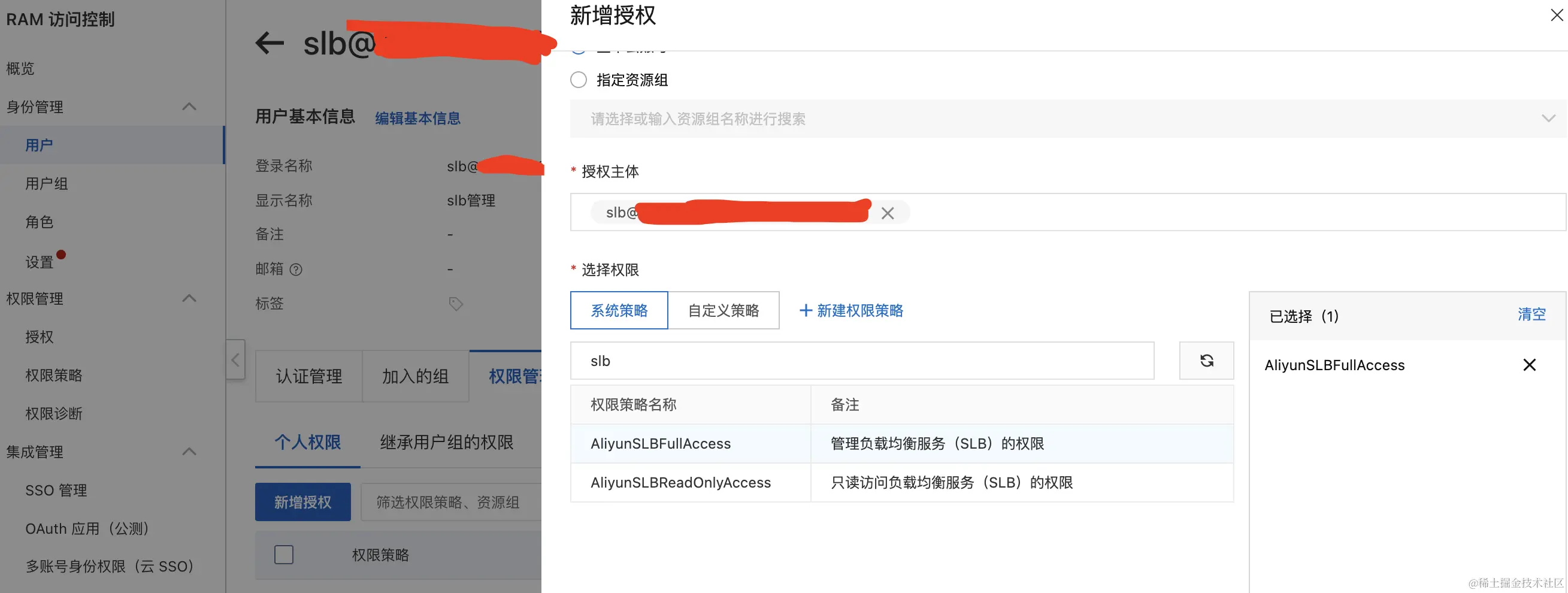
Task: Open 权限诊断 in the sidebar
Action: (53, 413)
